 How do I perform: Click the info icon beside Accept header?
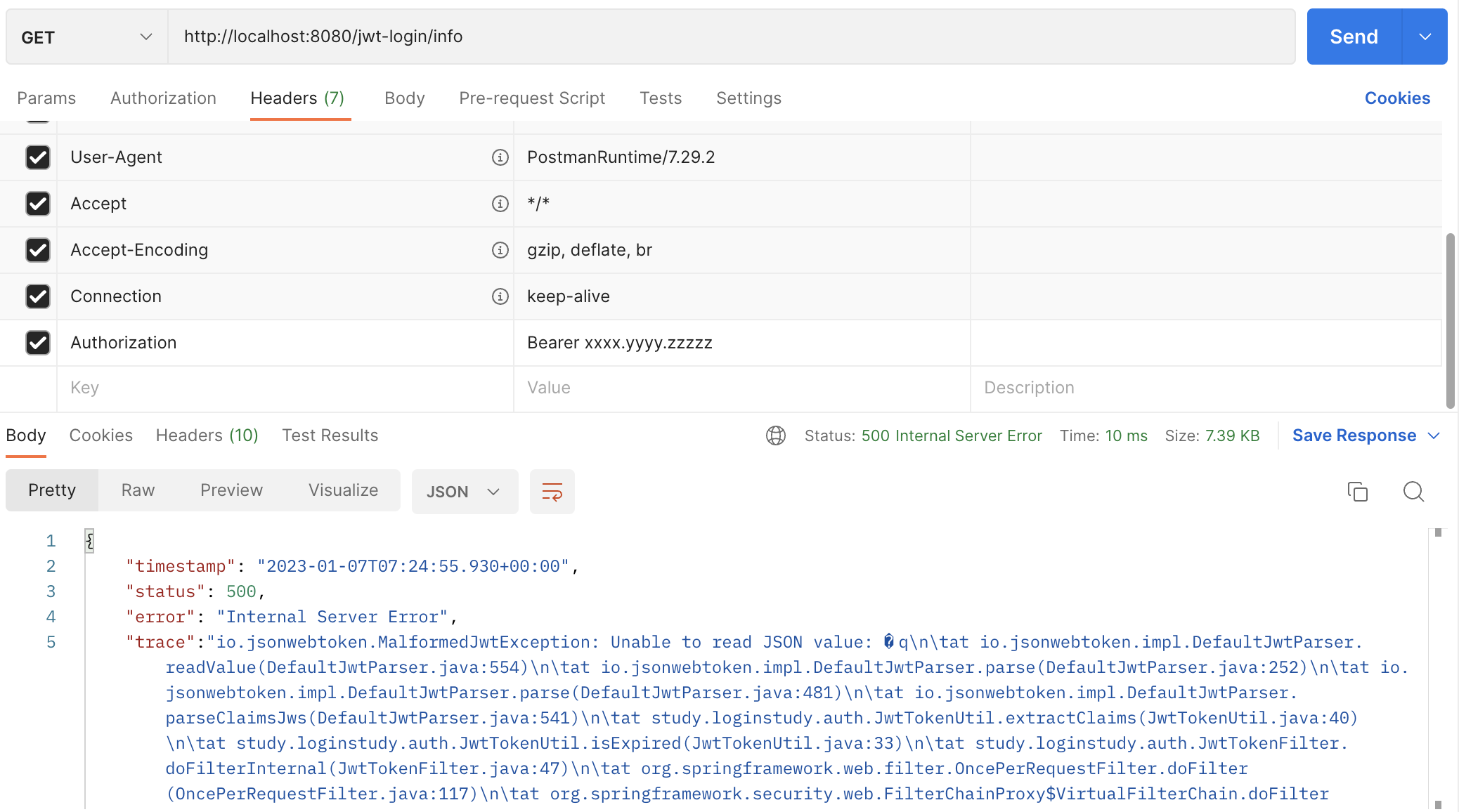click(500, 204)
